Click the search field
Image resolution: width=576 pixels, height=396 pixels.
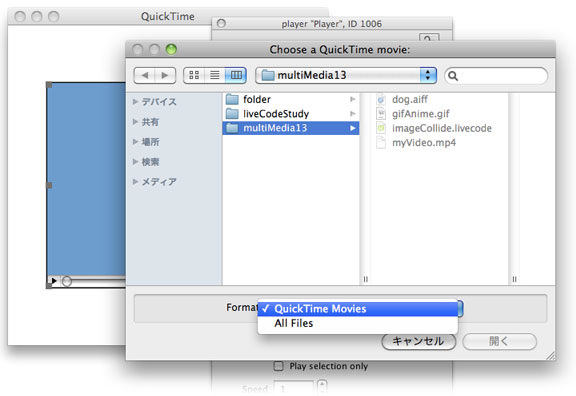496,76
